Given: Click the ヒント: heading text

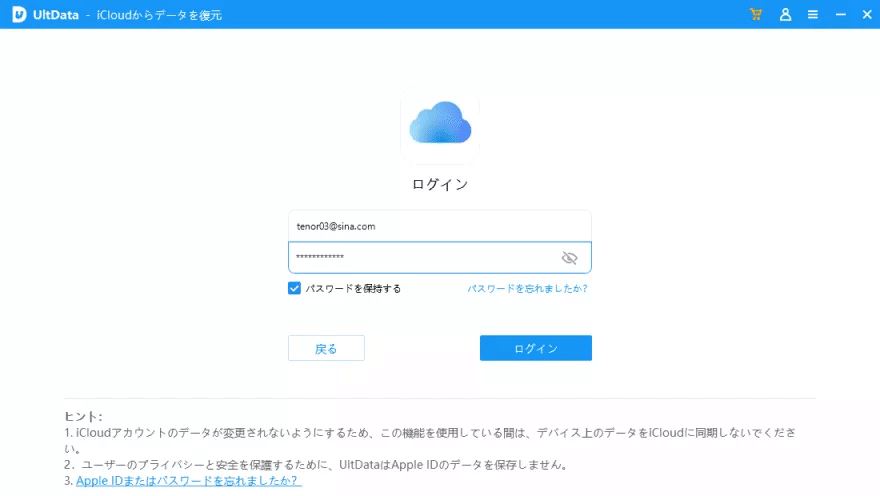Looking at the screenshot, I should (83, 416).
